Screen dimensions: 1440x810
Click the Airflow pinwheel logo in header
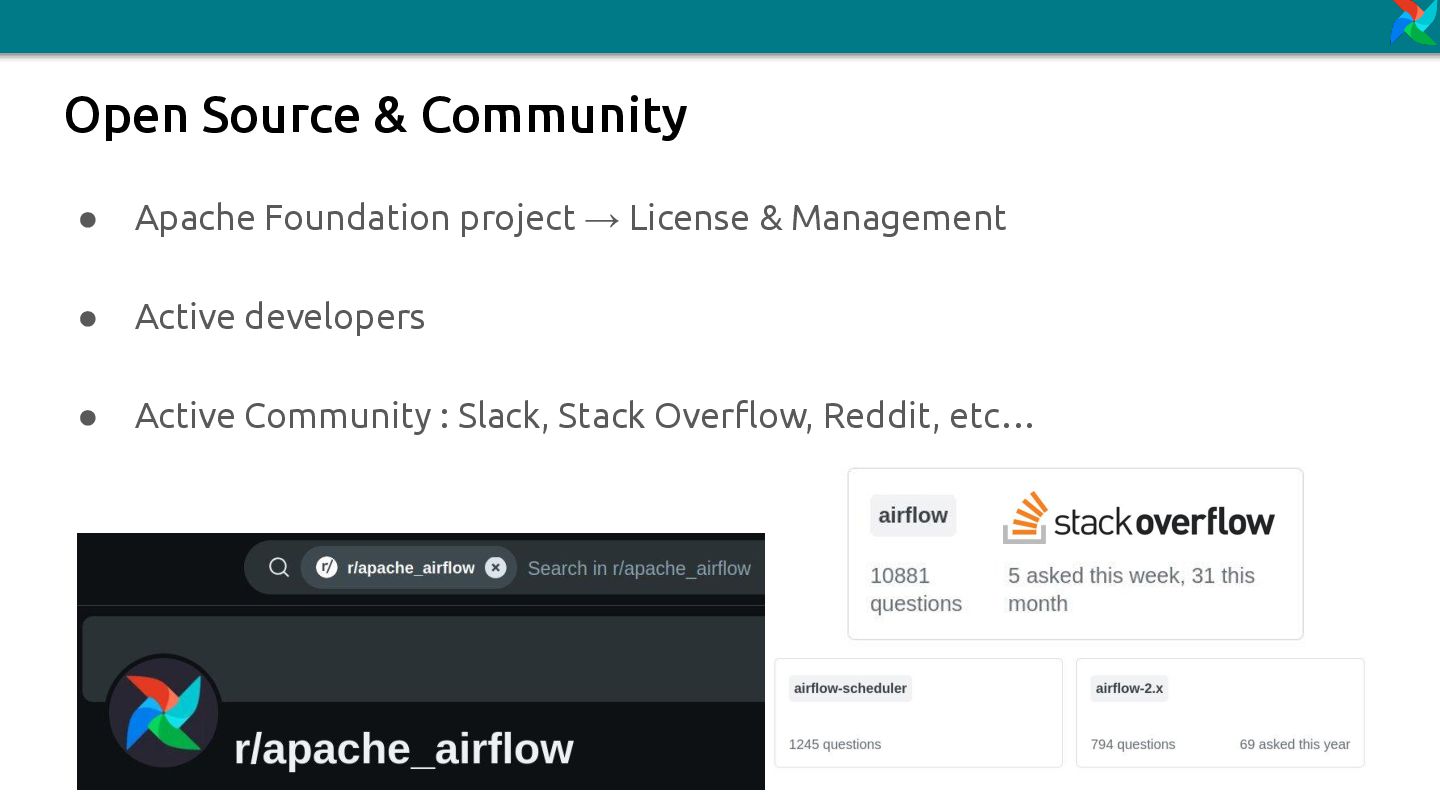(x=1415, y=22)
